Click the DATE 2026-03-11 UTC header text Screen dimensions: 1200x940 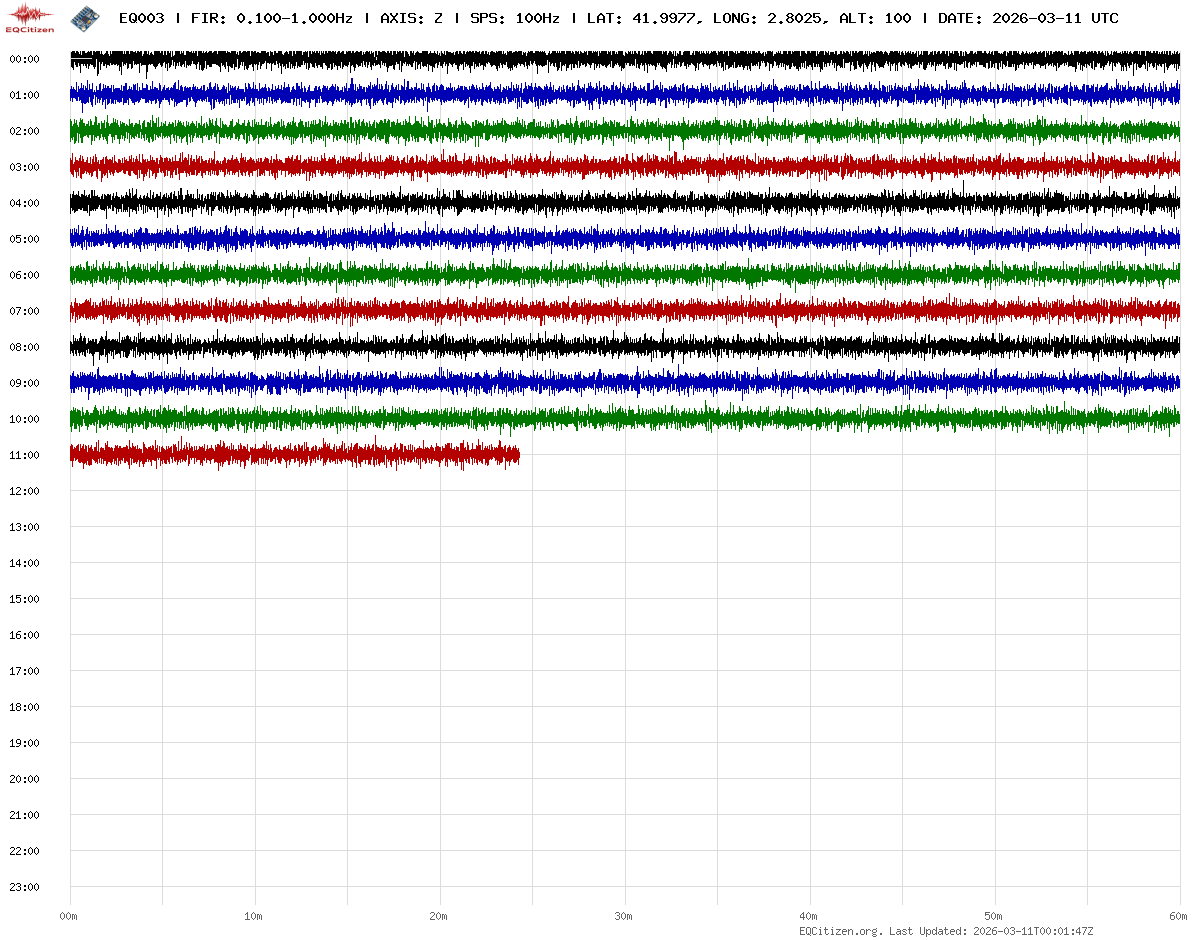(1028, 18)
